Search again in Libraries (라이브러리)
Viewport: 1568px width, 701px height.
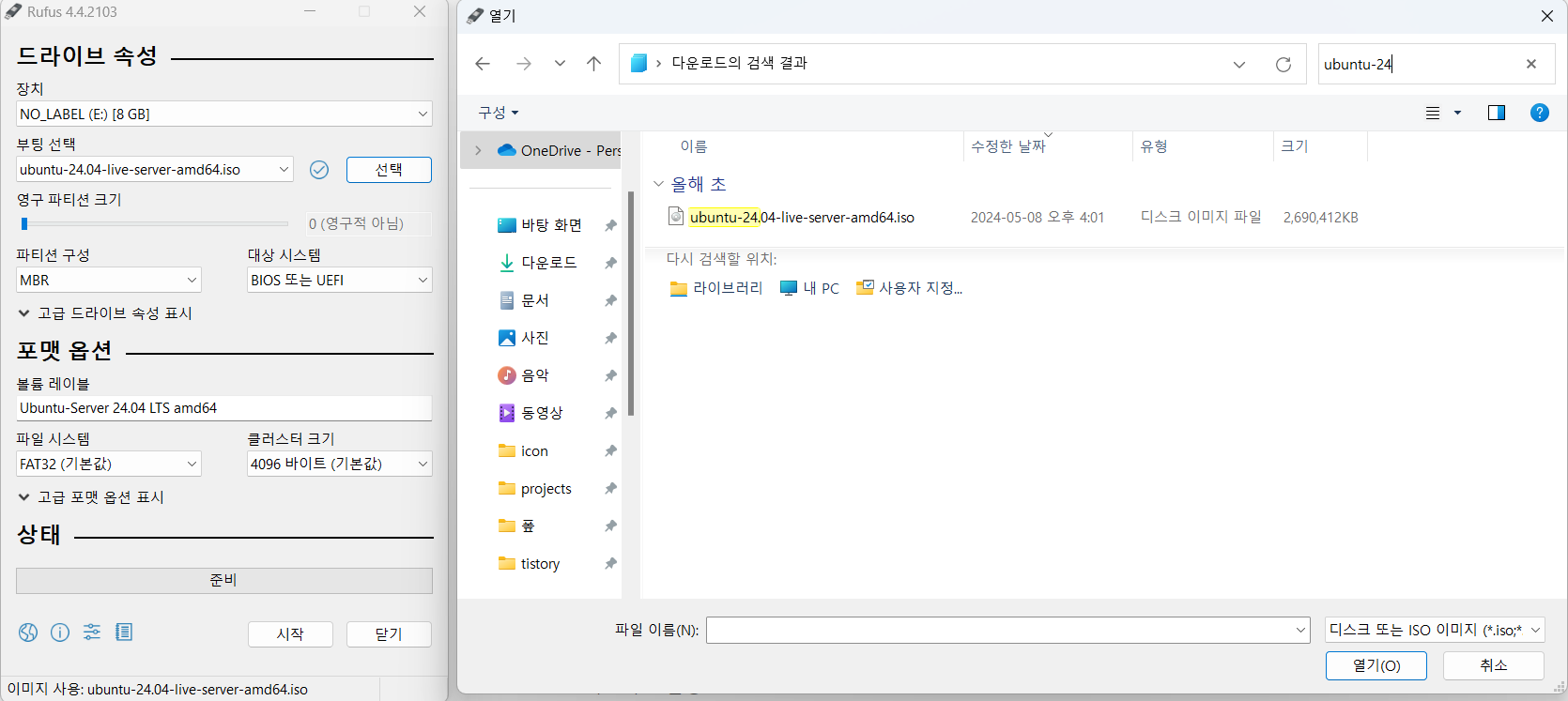coord(716,288)
